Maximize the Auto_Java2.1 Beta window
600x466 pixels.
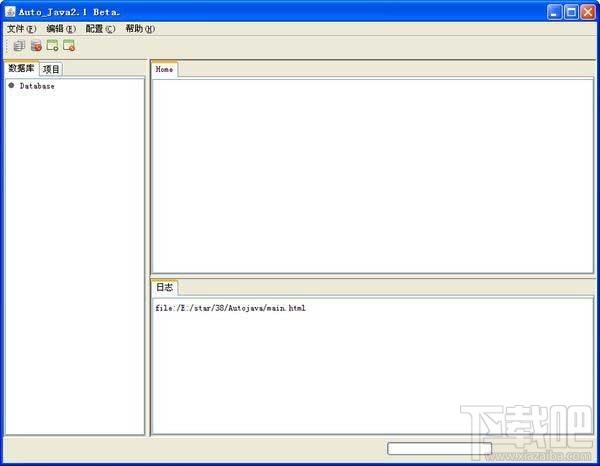pos(571,12)
